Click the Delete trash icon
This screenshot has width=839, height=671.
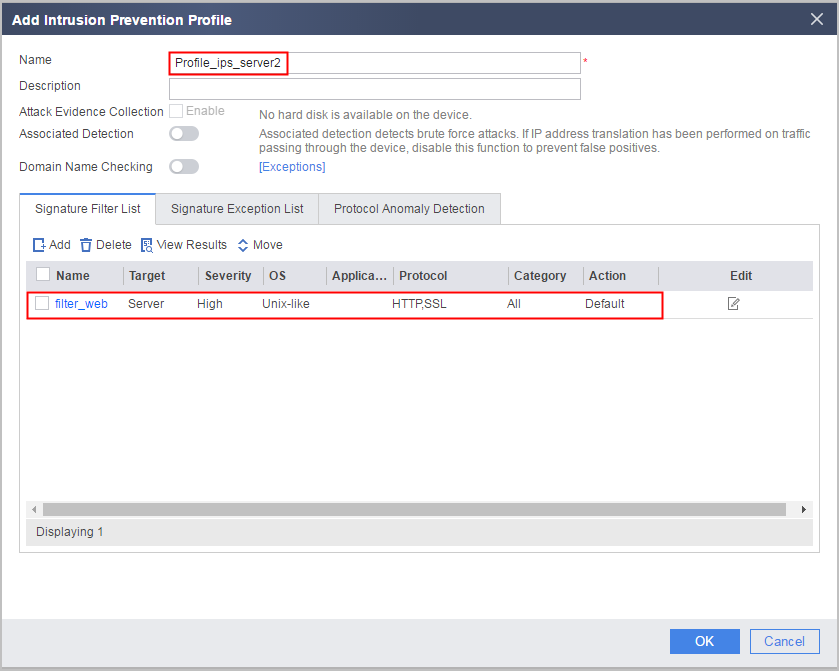pyautogui.click(x=86, y=245)
